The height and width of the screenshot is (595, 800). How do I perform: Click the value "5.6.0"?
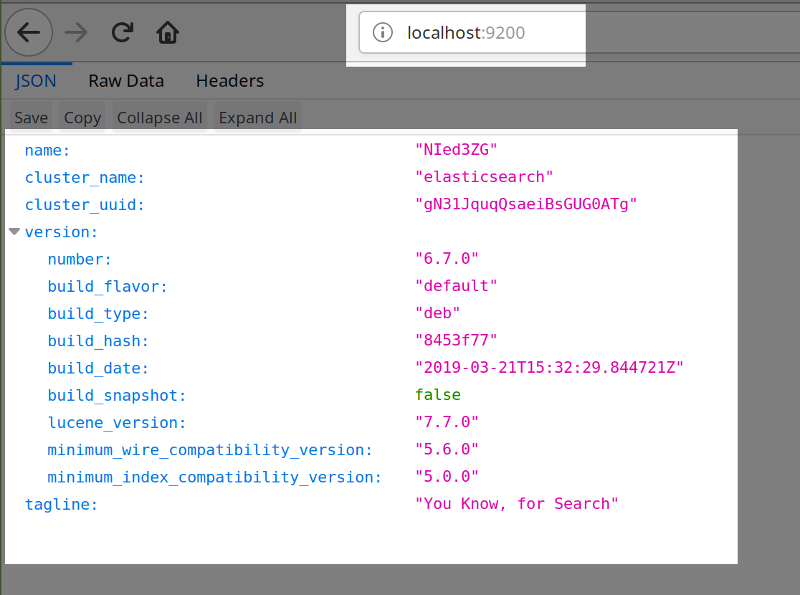click(x=446, y=449)
